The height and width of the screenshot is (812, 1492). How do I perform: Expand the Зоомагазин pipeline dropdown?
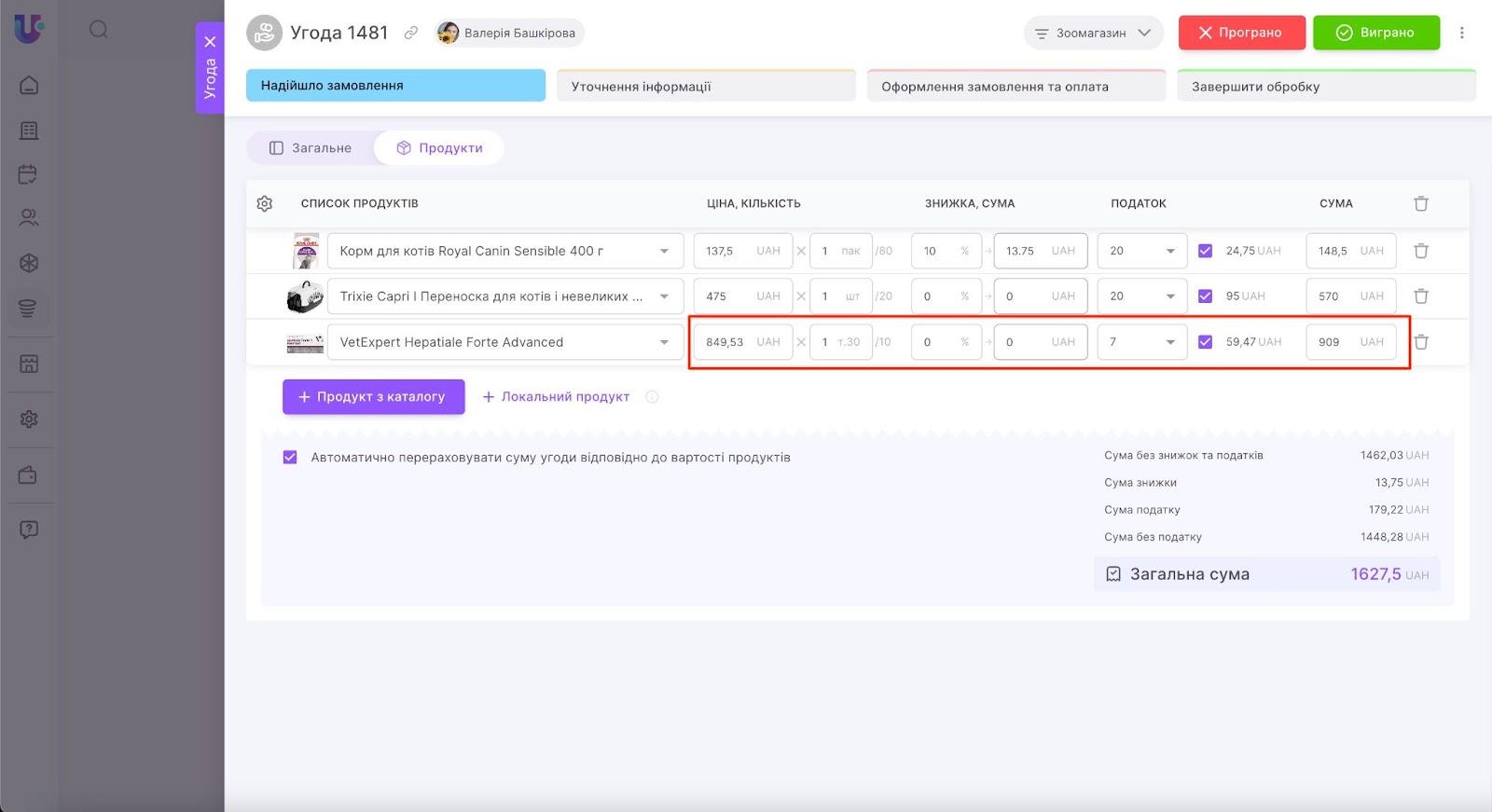point(1093,33)
